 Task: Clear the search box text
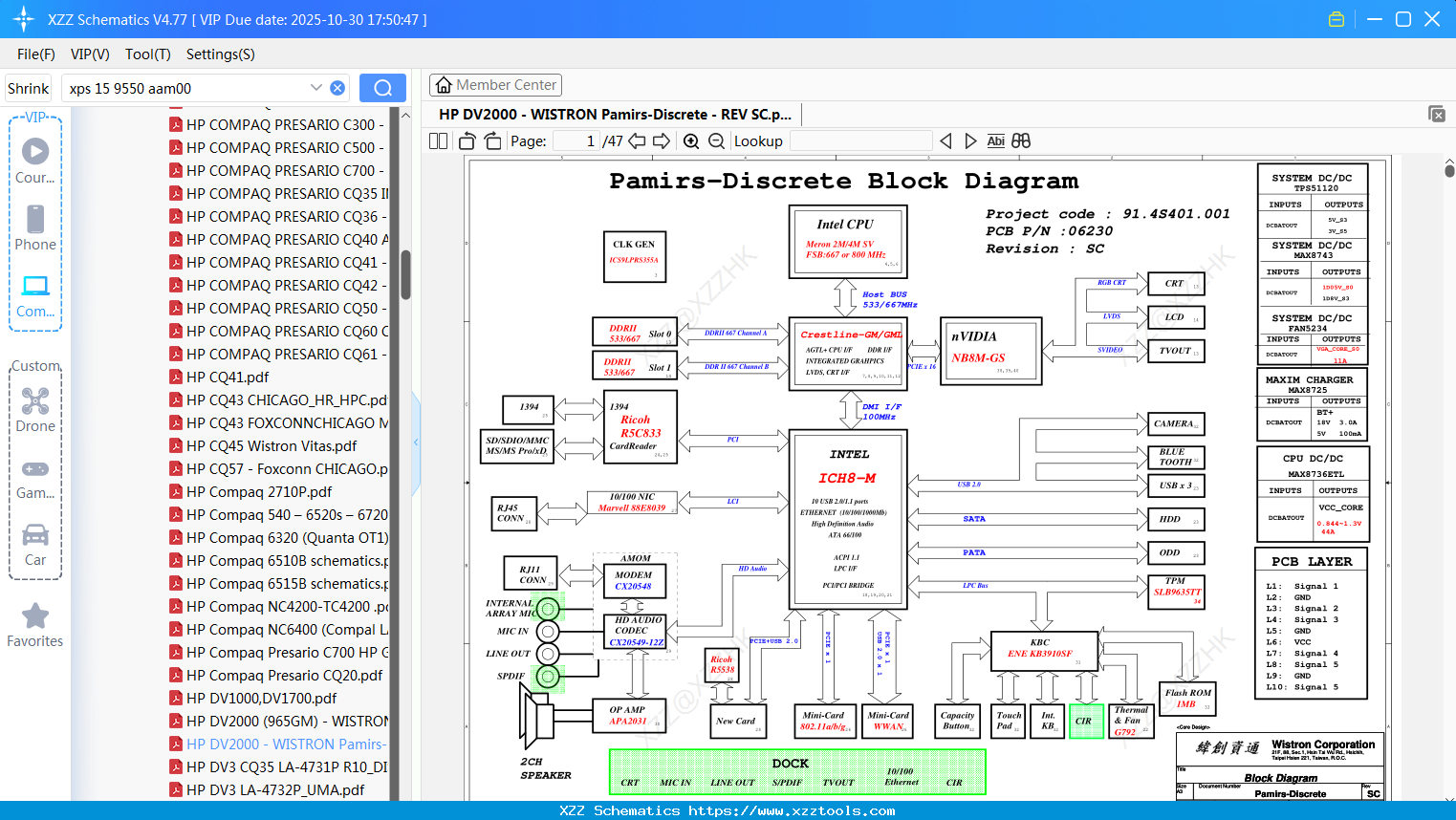click(x=337, y=88)
